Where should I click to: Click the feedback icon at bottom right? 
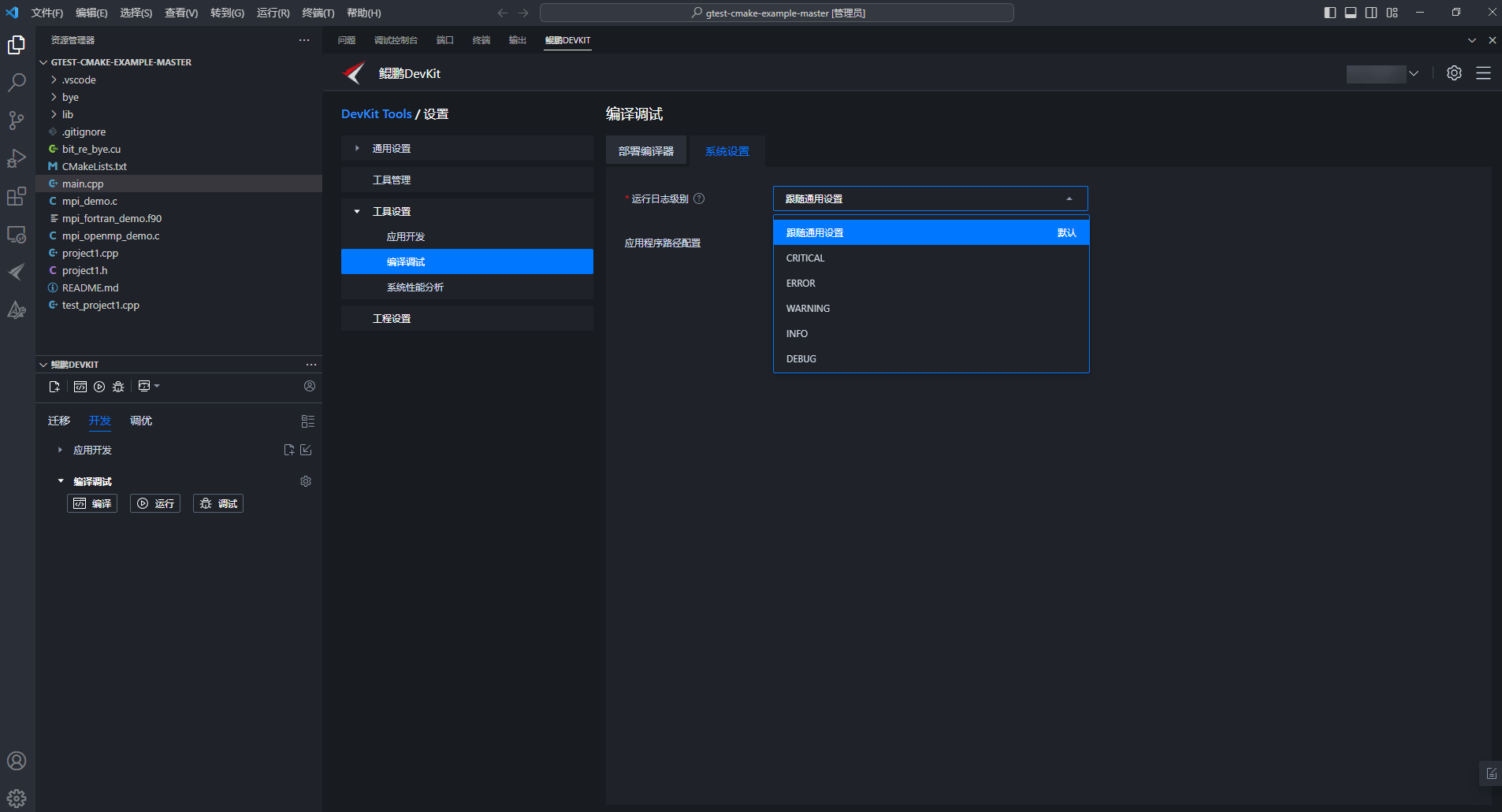1491,773
